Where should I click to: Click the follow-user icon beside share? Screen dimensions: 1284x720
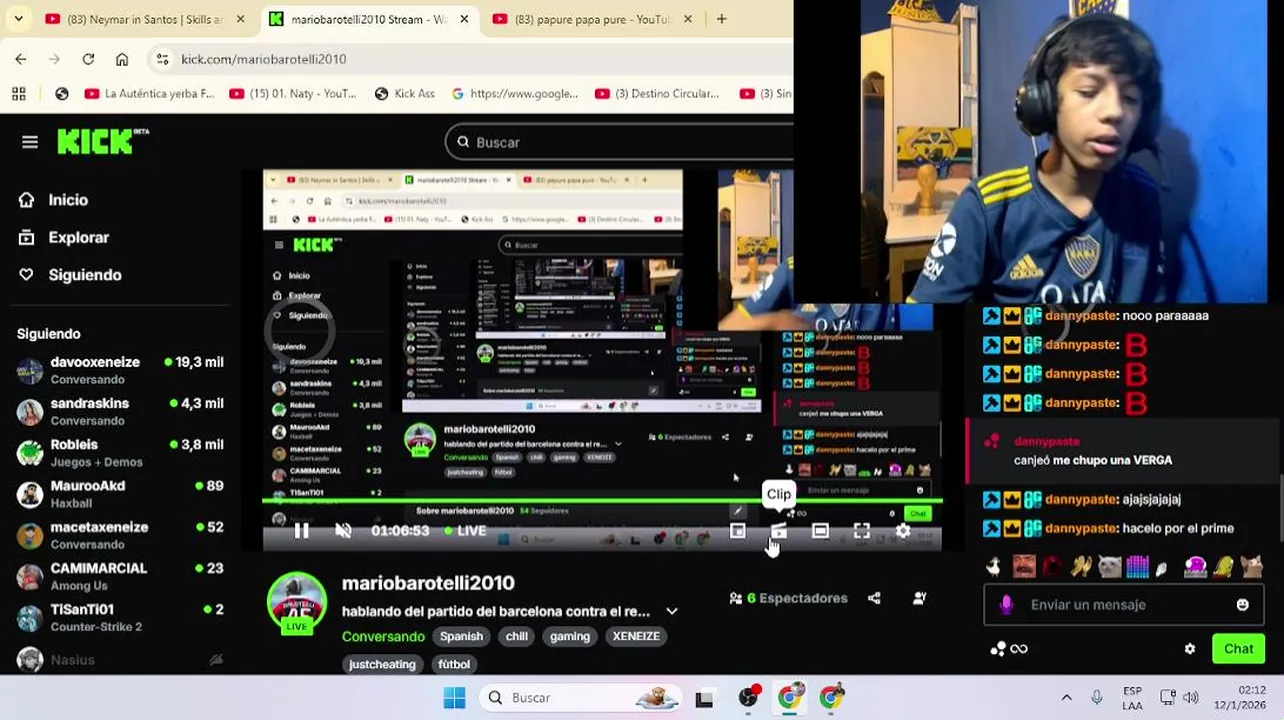pyautogui.click(x=919, y=598)
